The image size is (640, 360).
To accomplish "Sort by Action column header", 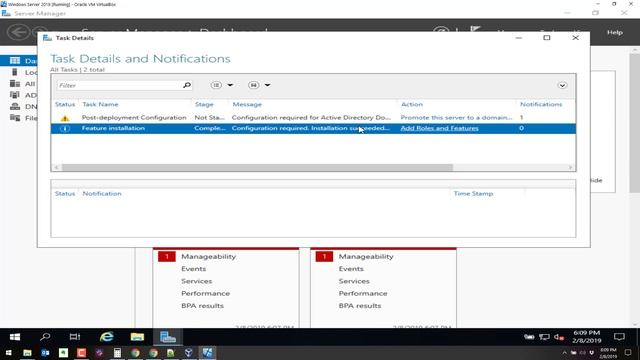I will click(412, 104).
